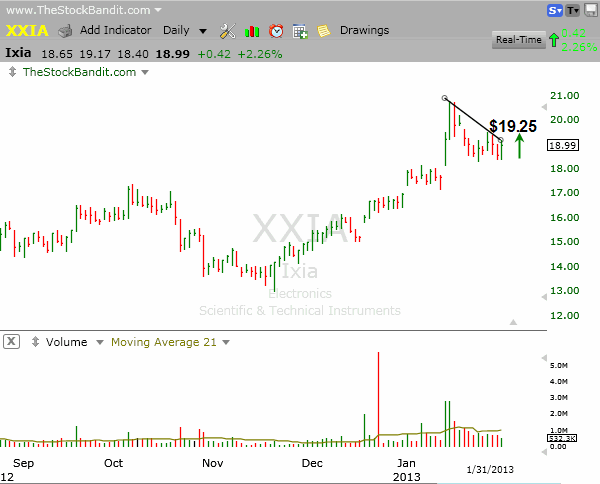Click the Real-Time button
This screenshot has width=600, height=484.
point(518,39)
